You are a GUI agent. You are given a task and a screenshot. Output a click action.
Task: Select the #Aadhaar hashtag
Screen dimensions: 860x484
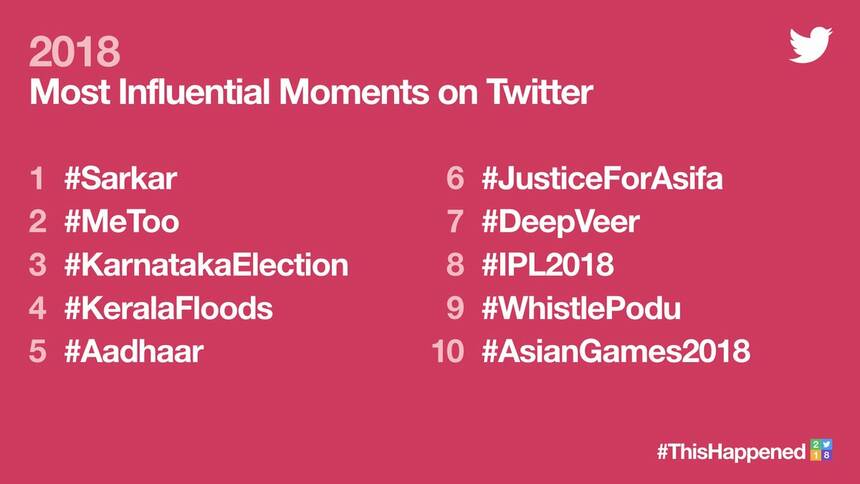(135, 351)
